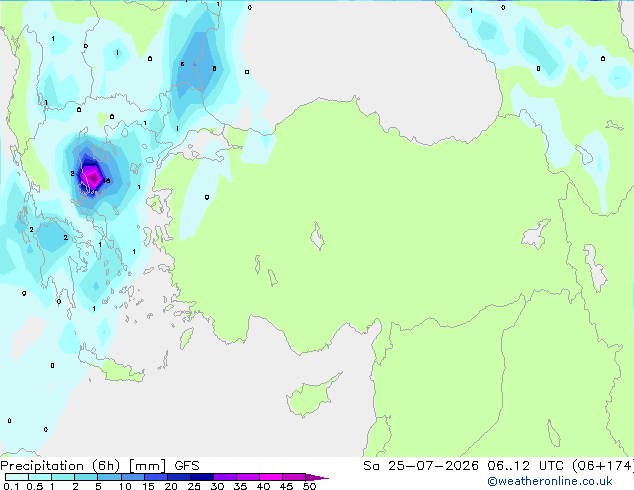Click the '06..12 UTC' time range text
The height and width of the screenshot is (490, 634).
pyautogui.click(x=526, y=466)
